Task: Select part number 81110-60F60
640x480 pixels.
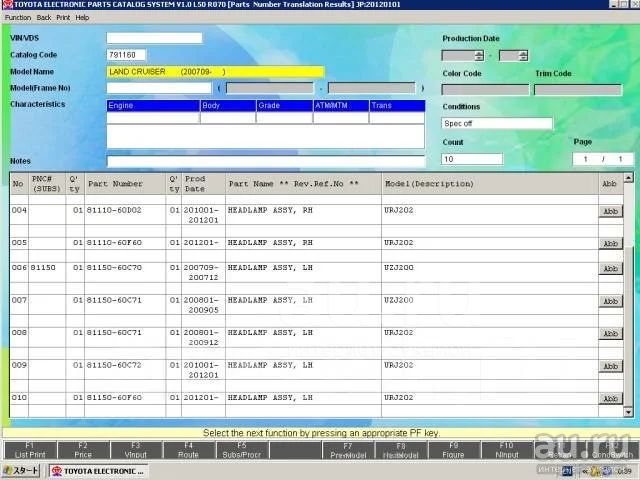Action: 114,242
